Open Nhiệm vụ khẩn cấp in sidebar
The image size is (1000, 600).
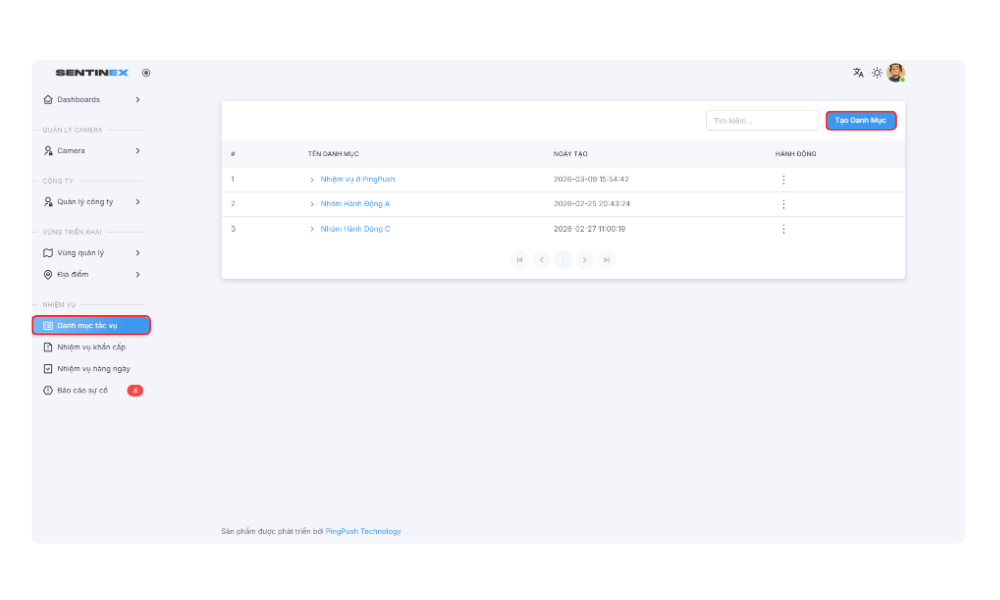91,347
